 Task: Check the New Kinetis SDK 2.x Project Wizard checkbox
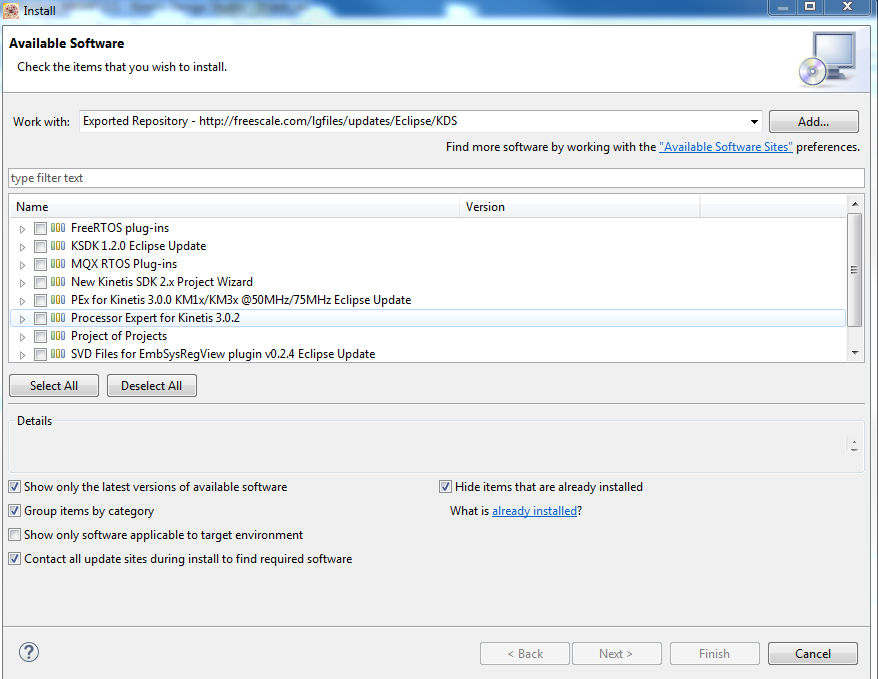coord(40,282)
